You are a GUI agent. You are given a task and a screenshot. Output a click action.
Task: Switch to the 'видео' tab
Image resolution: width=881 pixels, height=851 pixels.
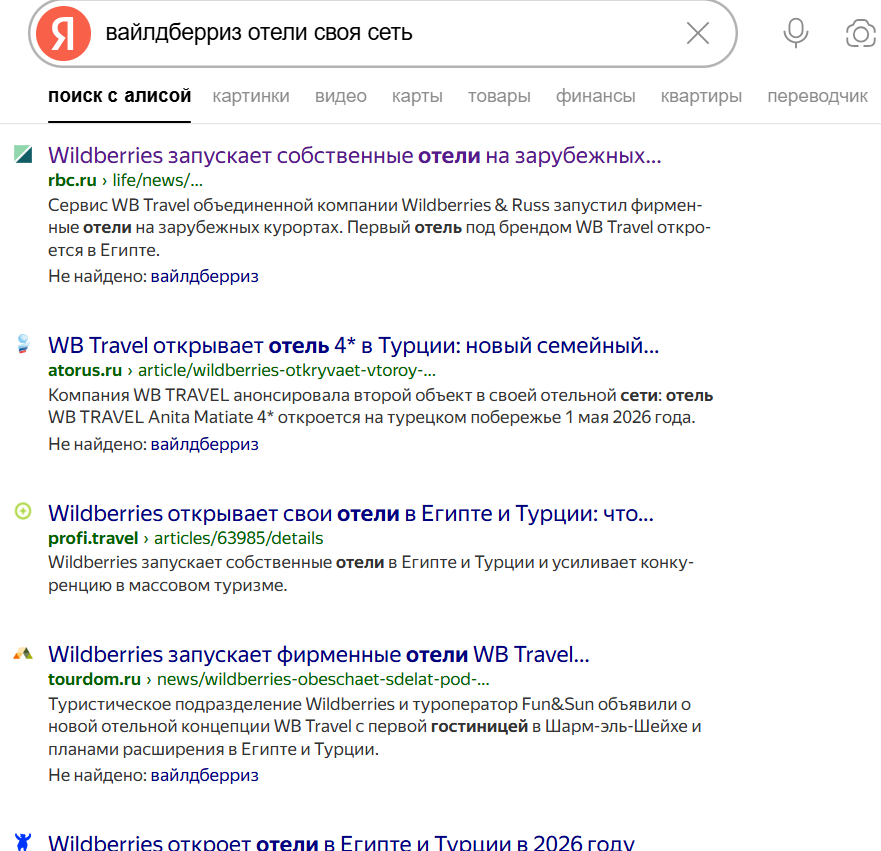[340, 96]
